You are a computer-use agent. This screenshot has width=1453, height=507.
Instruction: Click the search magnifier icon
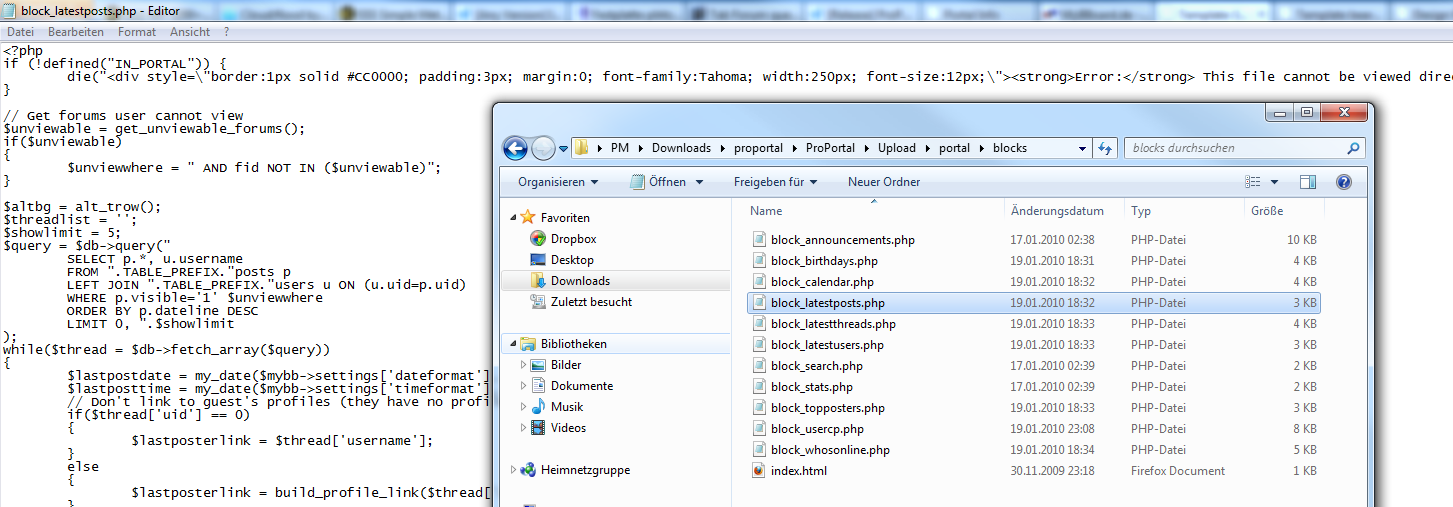1353,148
